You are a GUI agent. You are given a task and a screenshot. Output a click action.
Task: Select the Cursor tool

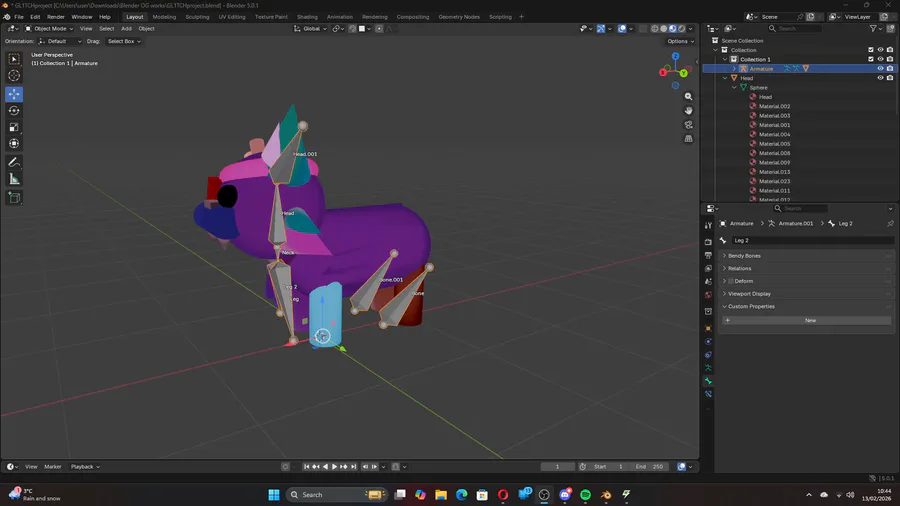(14, 76)
